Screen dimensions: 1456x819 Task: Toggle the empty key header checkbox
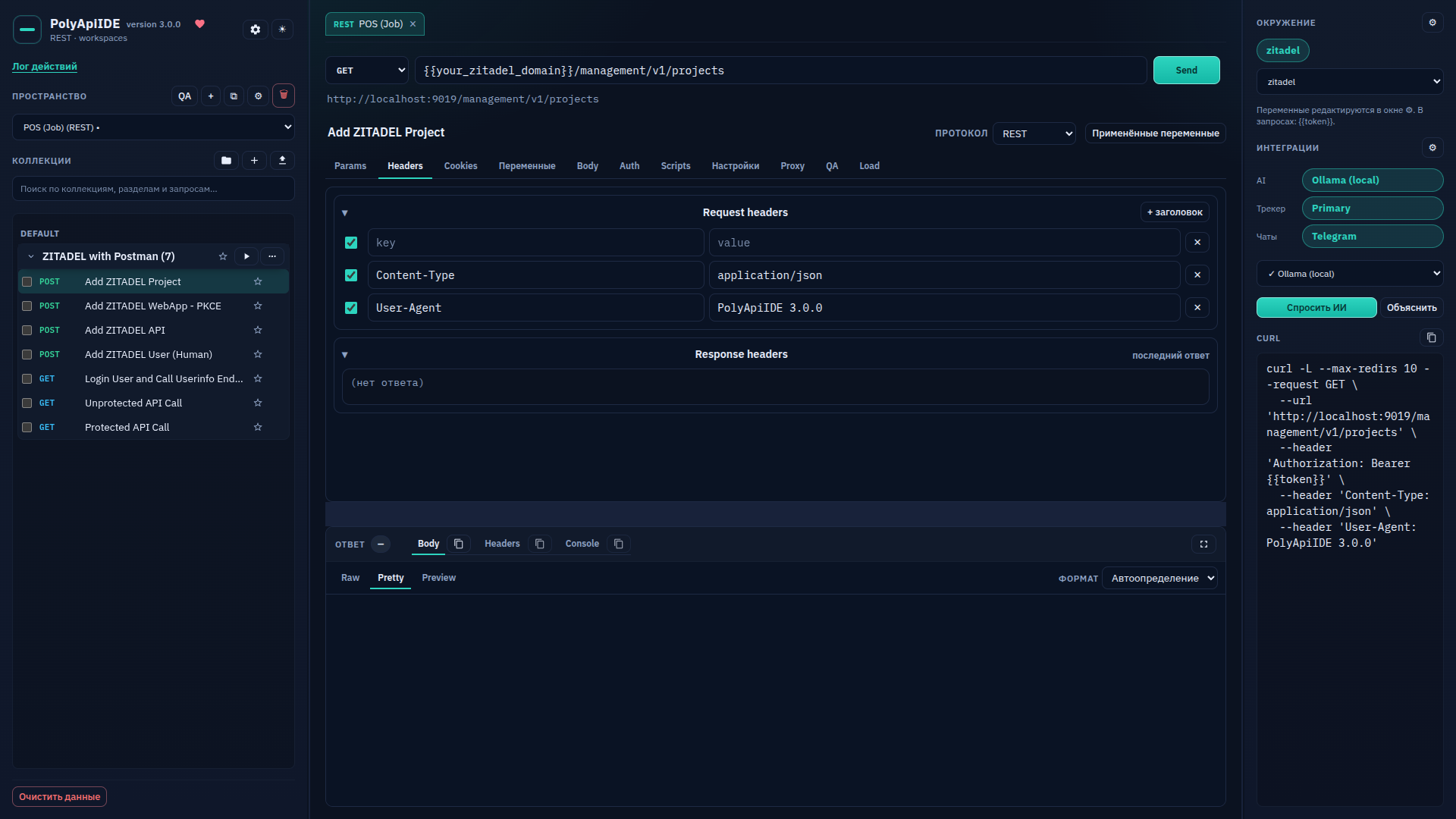tap(351, 243)
